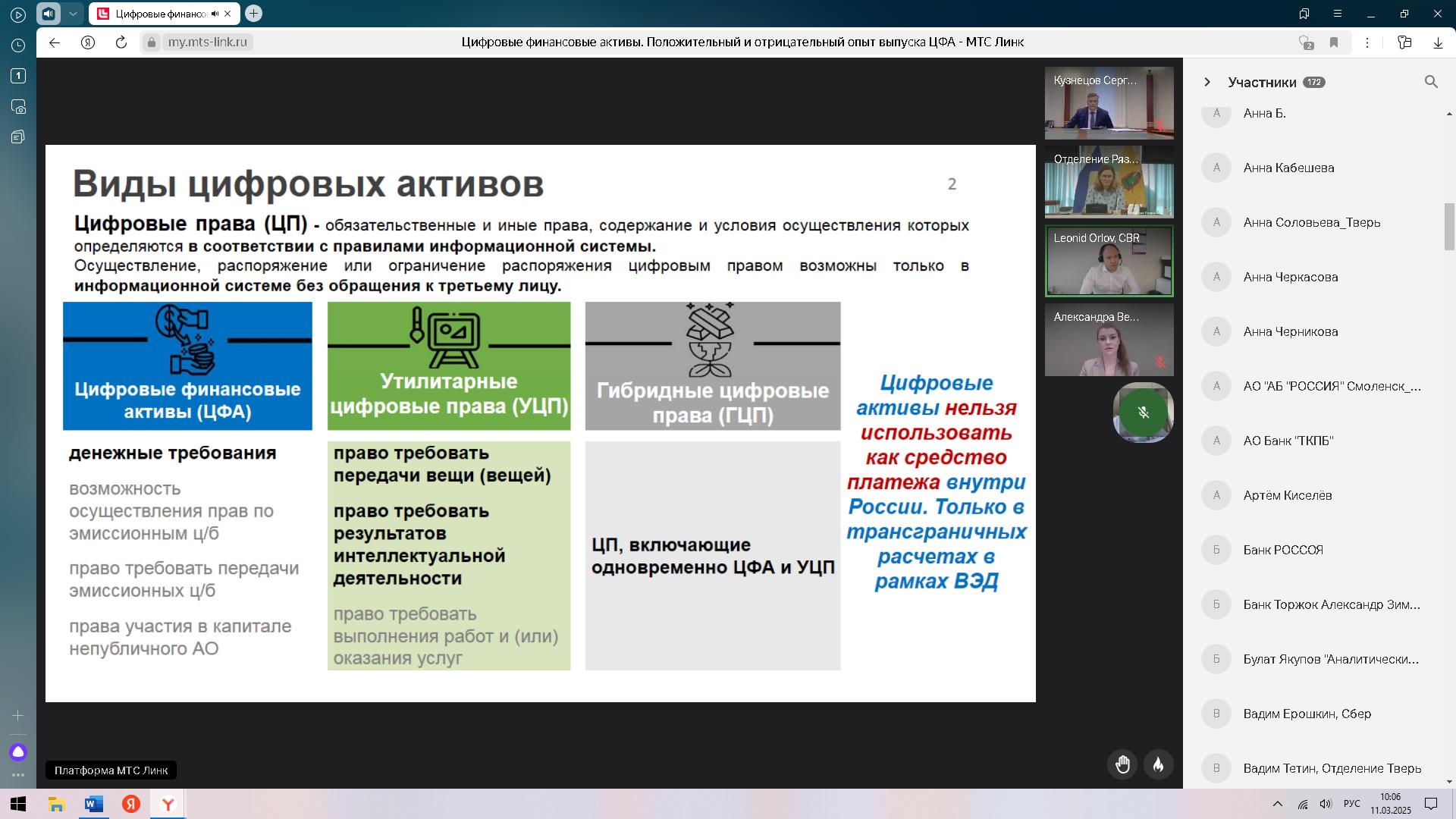The height and width of the screenshot is (819, 1456).
Task: Select participant Анна Кабешева in list
Action: (1288, 168)
